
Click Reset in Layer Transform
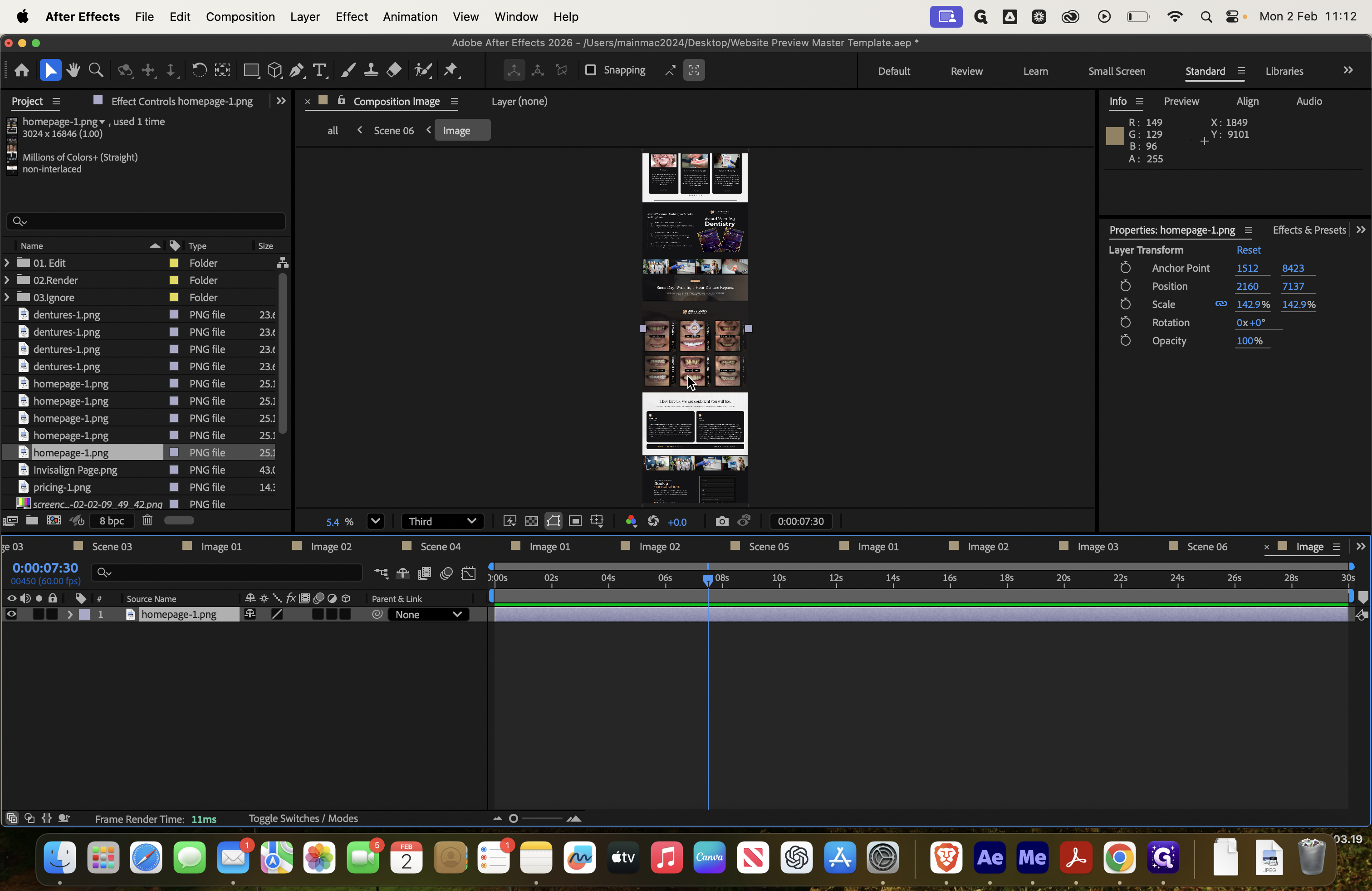(x=1248, y=250)
